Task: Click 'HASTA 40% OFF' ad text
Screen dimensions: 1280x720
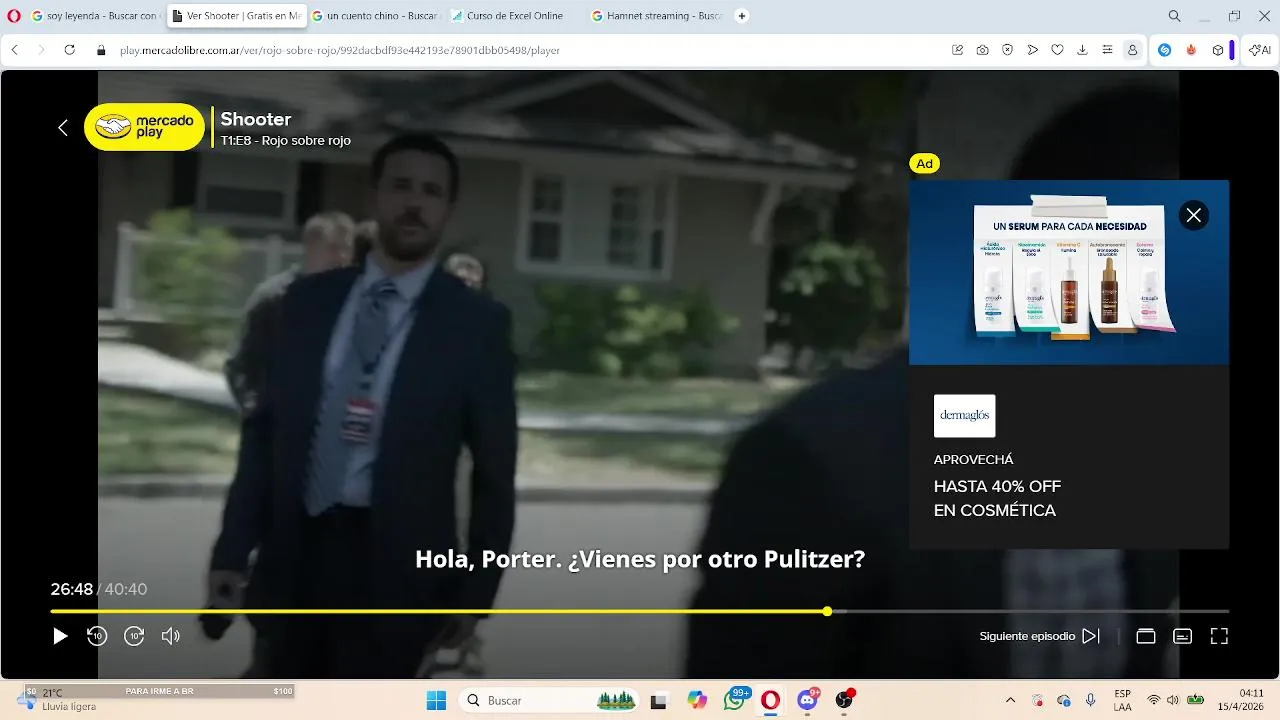Action: tap(997, 487)
